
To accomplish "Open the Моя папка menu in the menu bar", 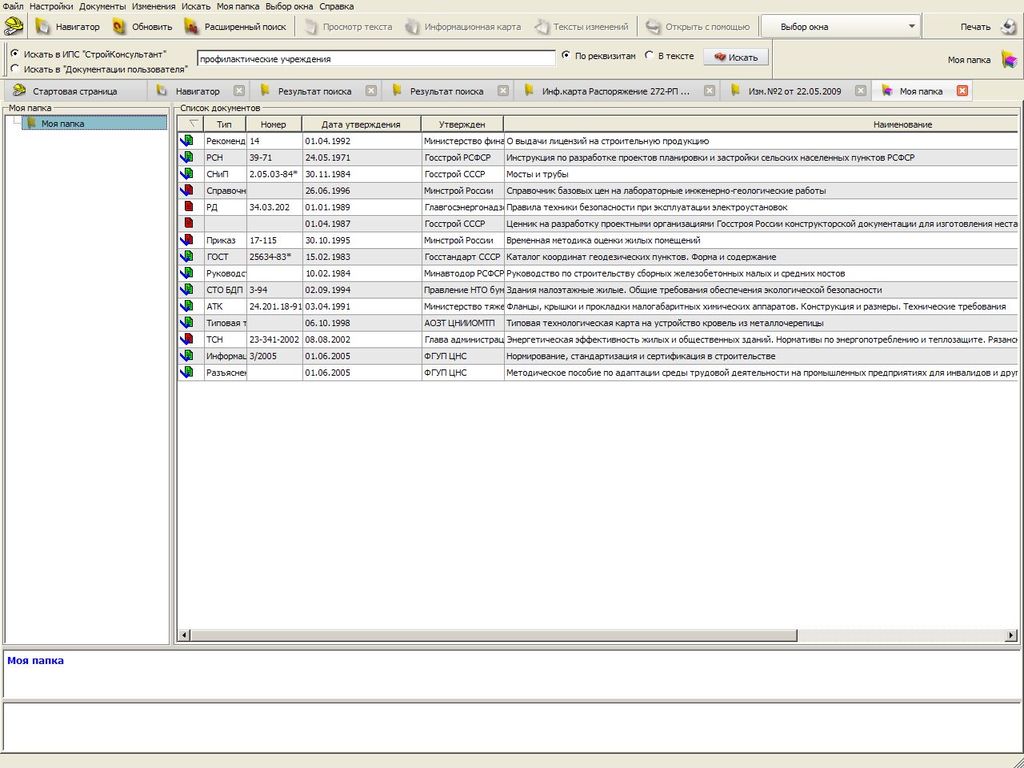I will [x=238, y=7].
